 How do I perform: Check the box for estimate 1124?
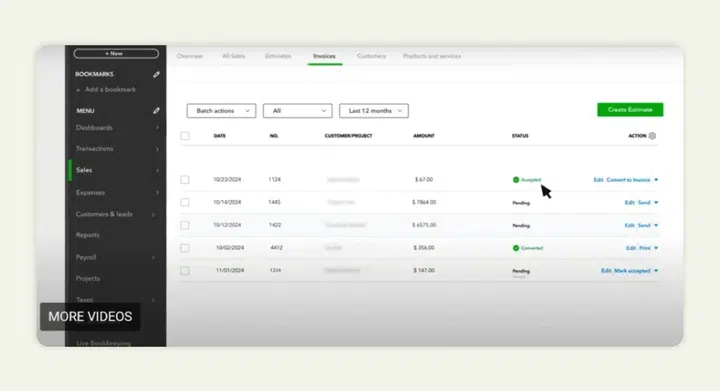pyautogui.click(x=185, y=179)
